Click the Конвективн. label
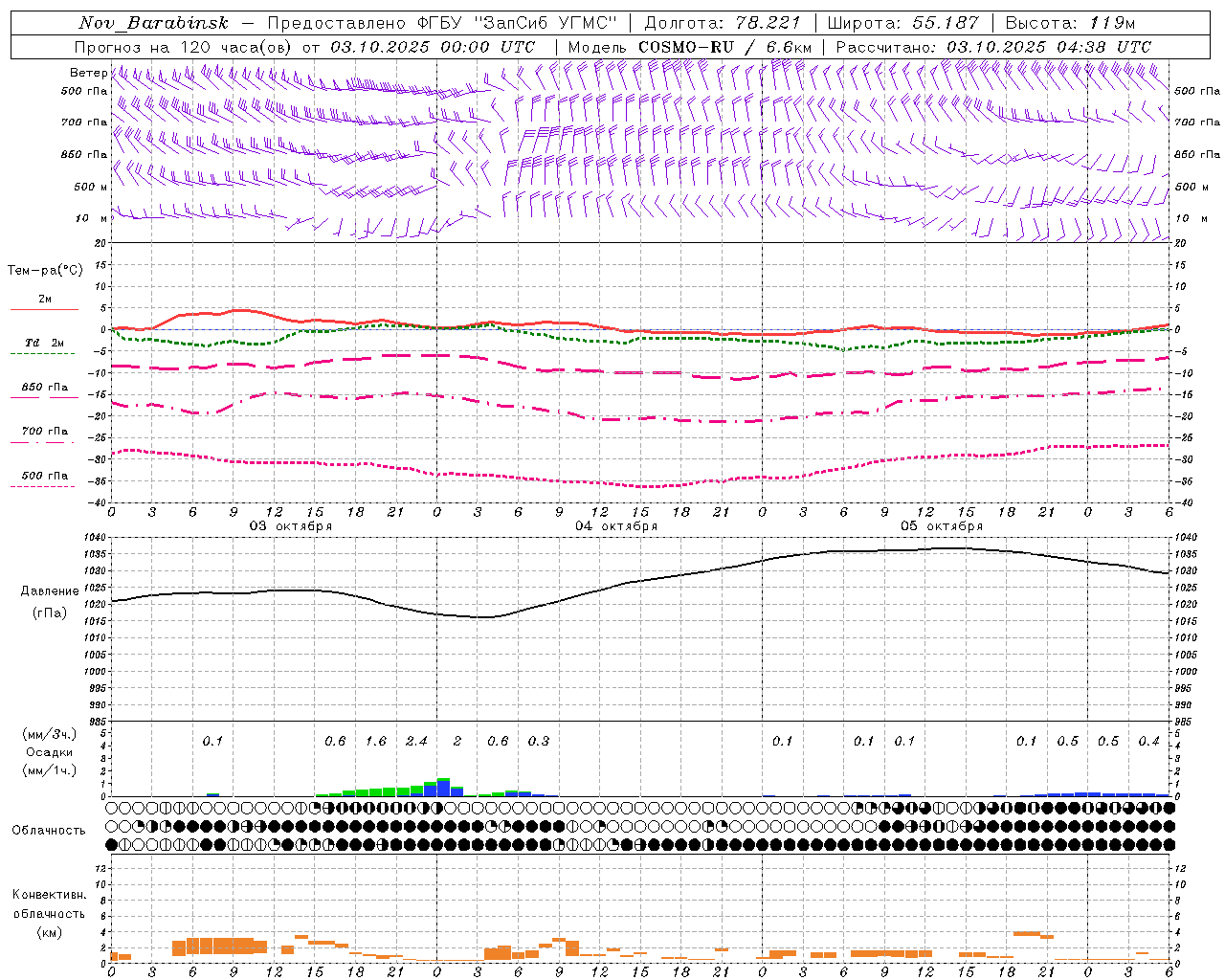This screenshot has width=1225, height=980. click(x=49, y=895)
